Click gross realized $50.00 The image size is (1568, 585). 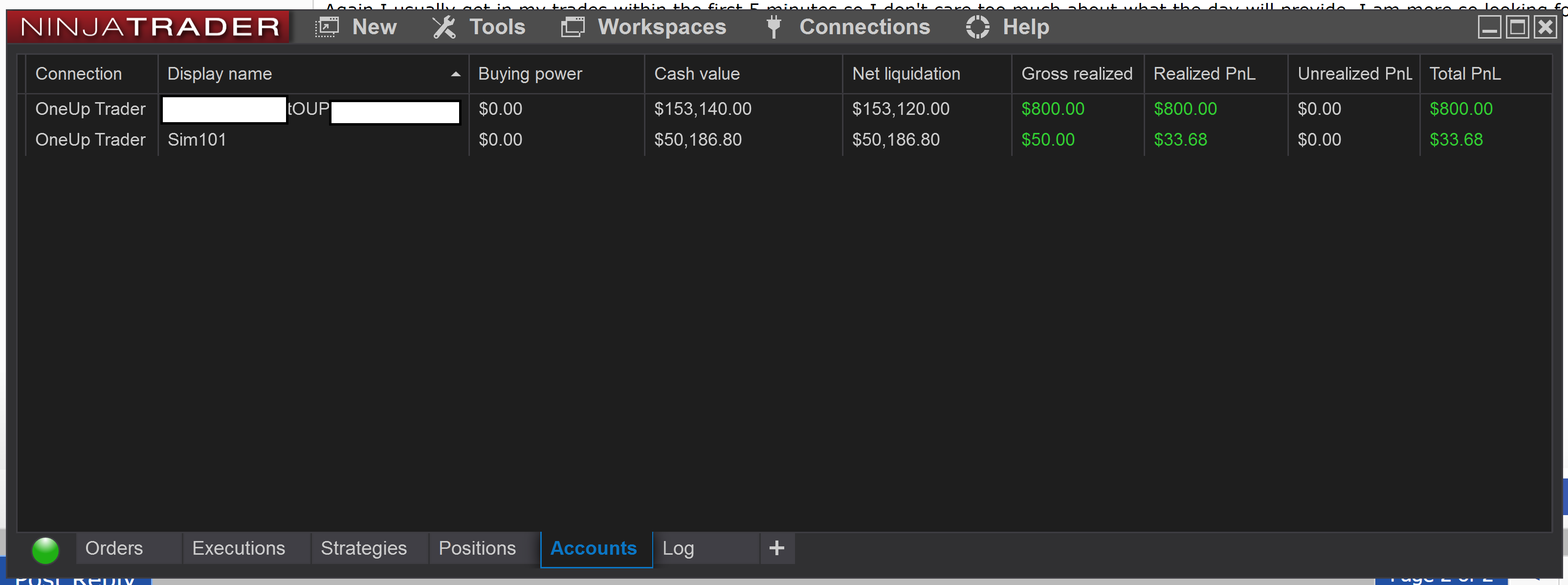coord(1048,140)
